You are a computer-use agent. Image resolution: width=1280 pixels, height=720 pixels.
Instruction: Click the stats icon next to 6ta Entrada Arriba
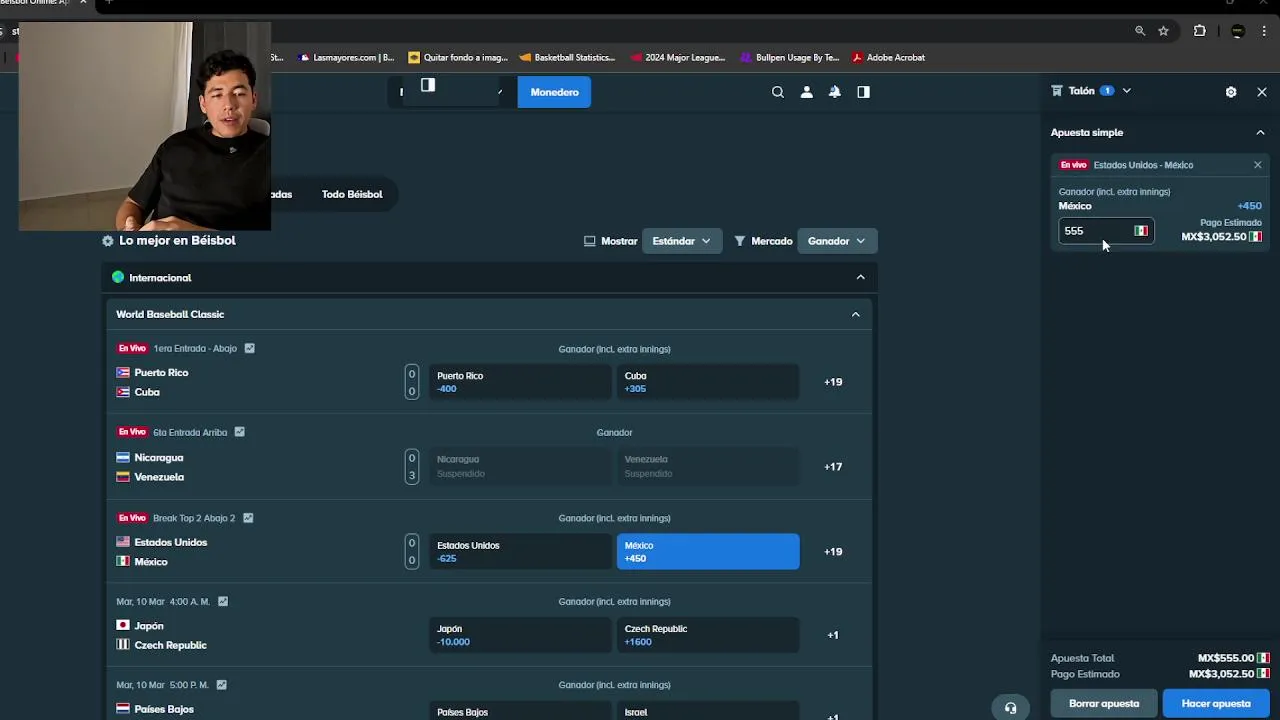pos(239,432)
